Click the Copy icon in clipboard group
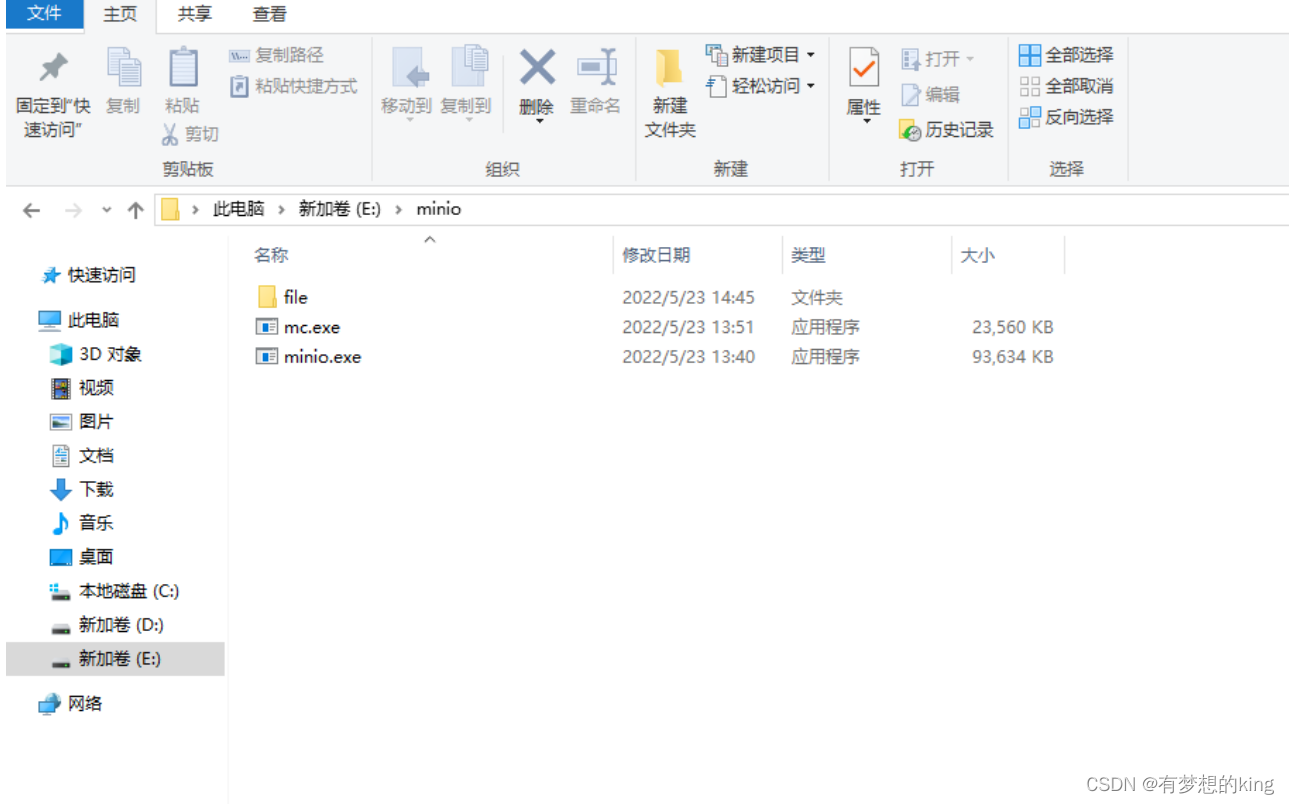 tap(124, 67)
